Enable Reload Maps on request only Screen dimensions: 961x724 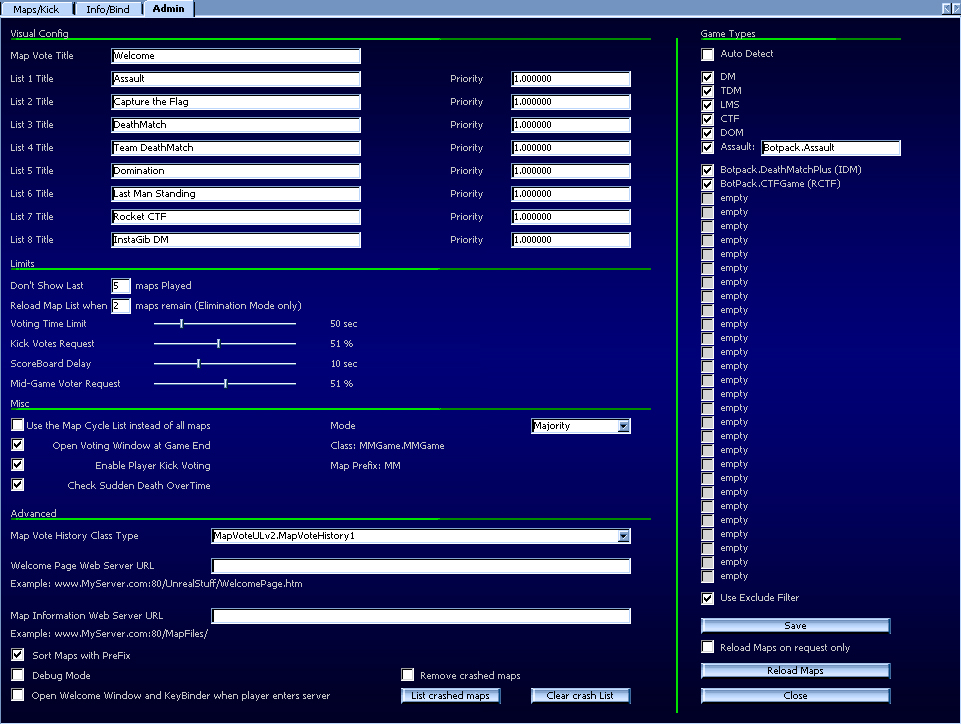click(707, 647)
